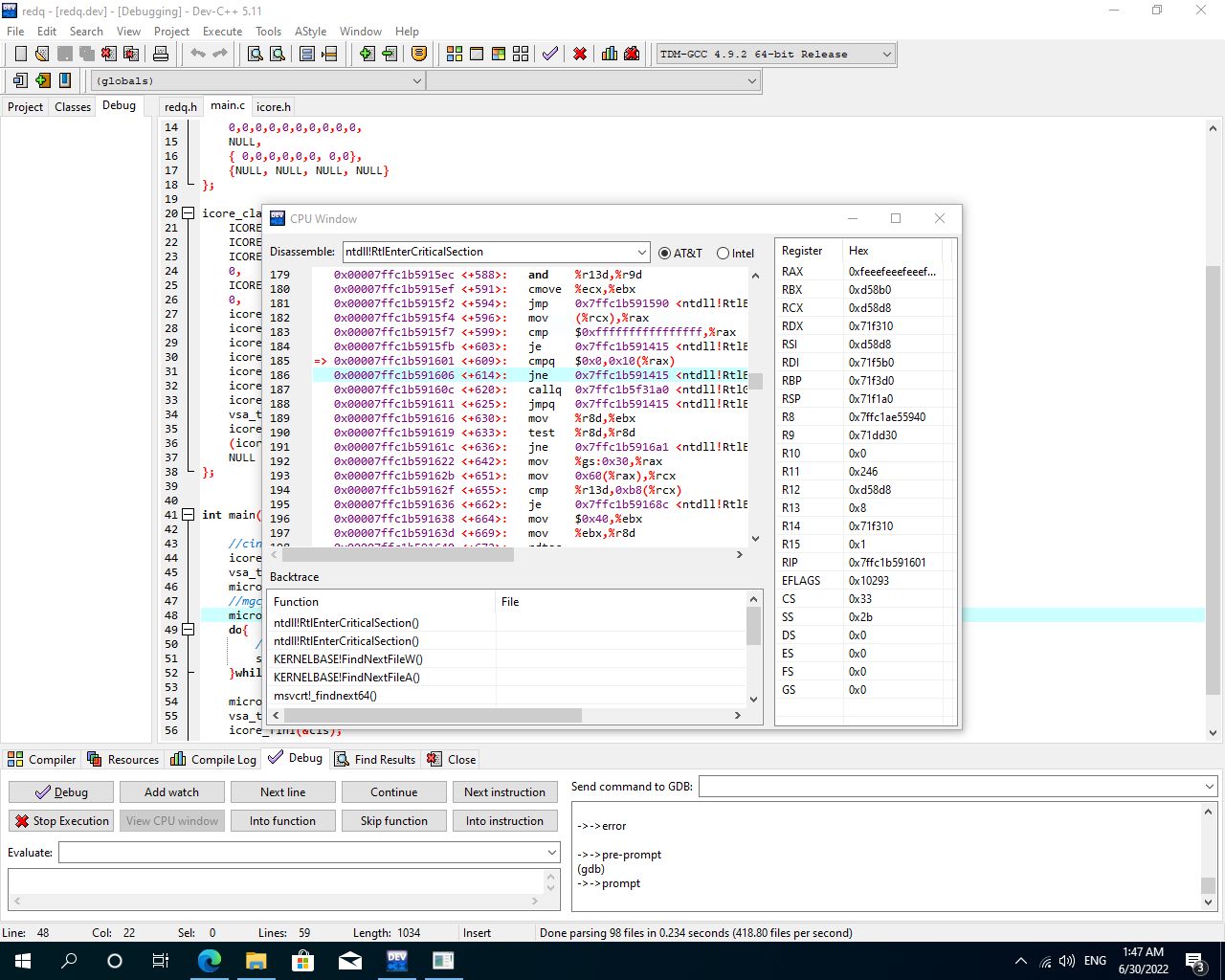
Task: Click the Goto bookmark blue icon
Action: pos(65,80)
